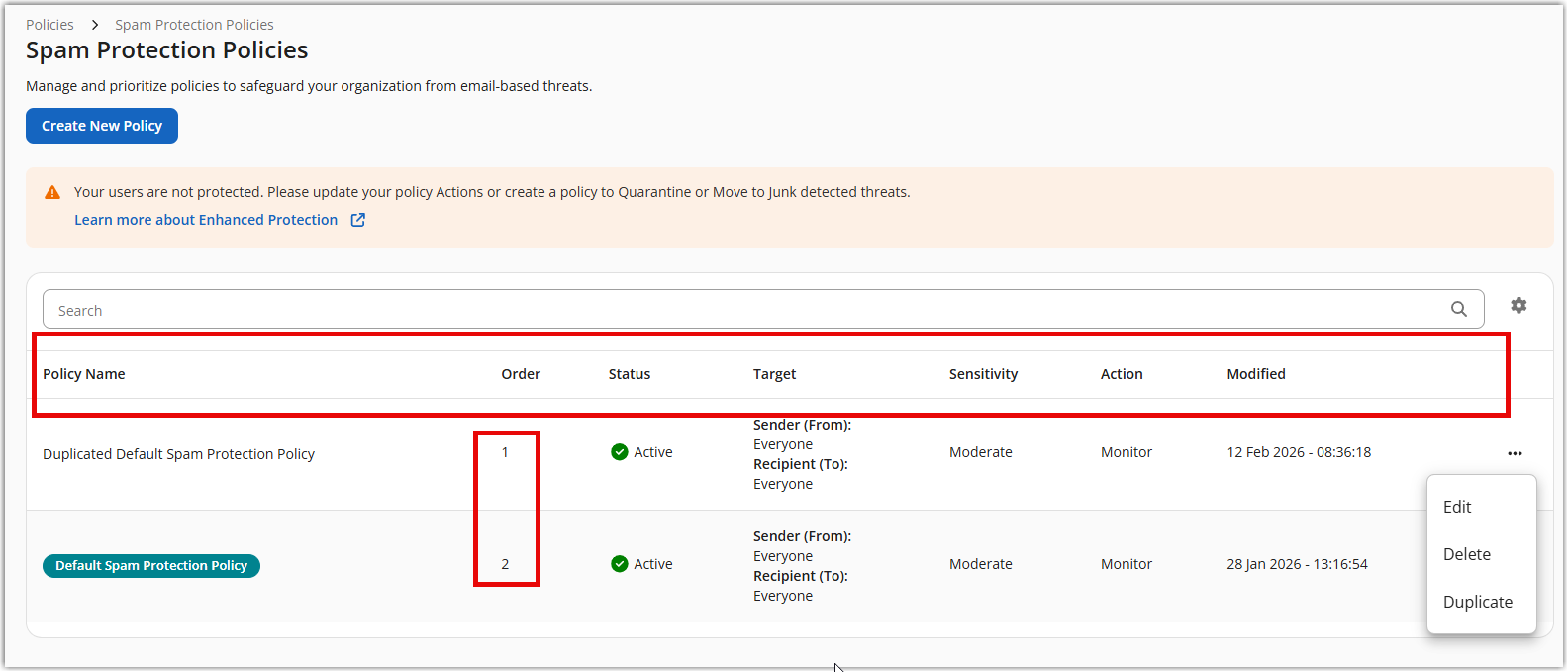Viewport: 1568px width, 672px height.
Task: Click green Active checkmark for Duplicated policy
Action: pos(620,452)
